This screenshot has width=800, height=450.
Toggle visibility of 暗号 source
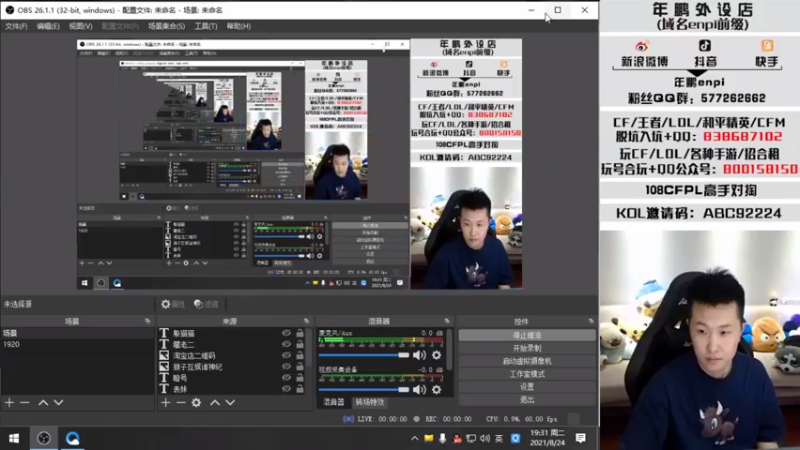(x=286, y=378)
